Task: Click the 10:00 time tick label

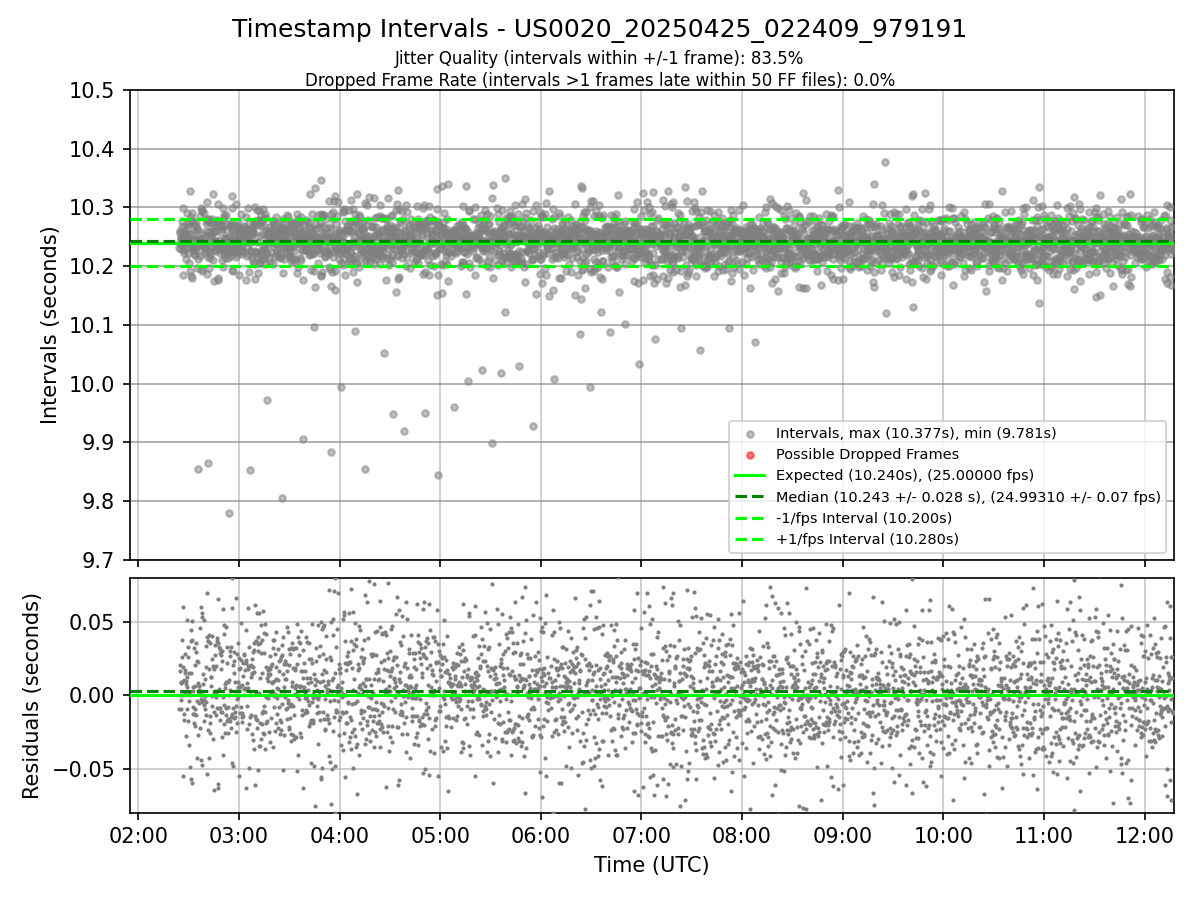Action: coord(943,834)
